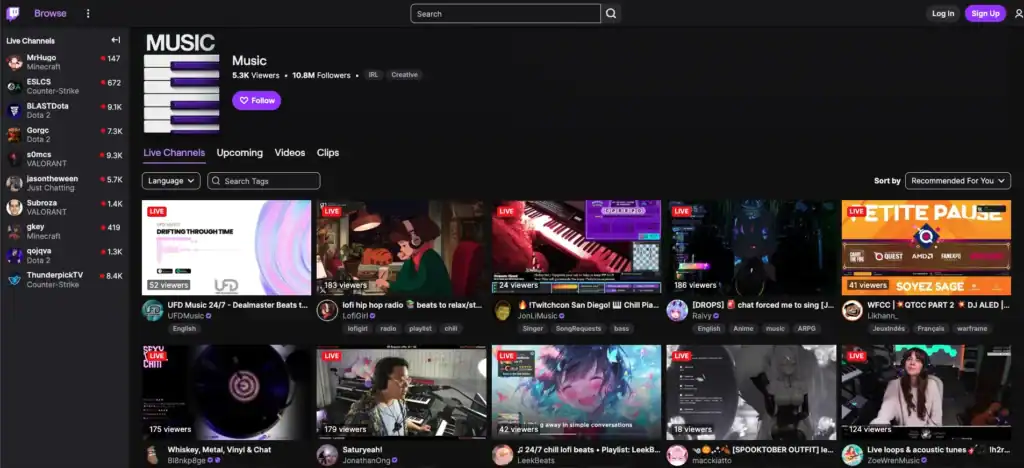Open the three-dot more menu
The width and height of the screenshot is (1024, 468).
(x=88, y=13)
